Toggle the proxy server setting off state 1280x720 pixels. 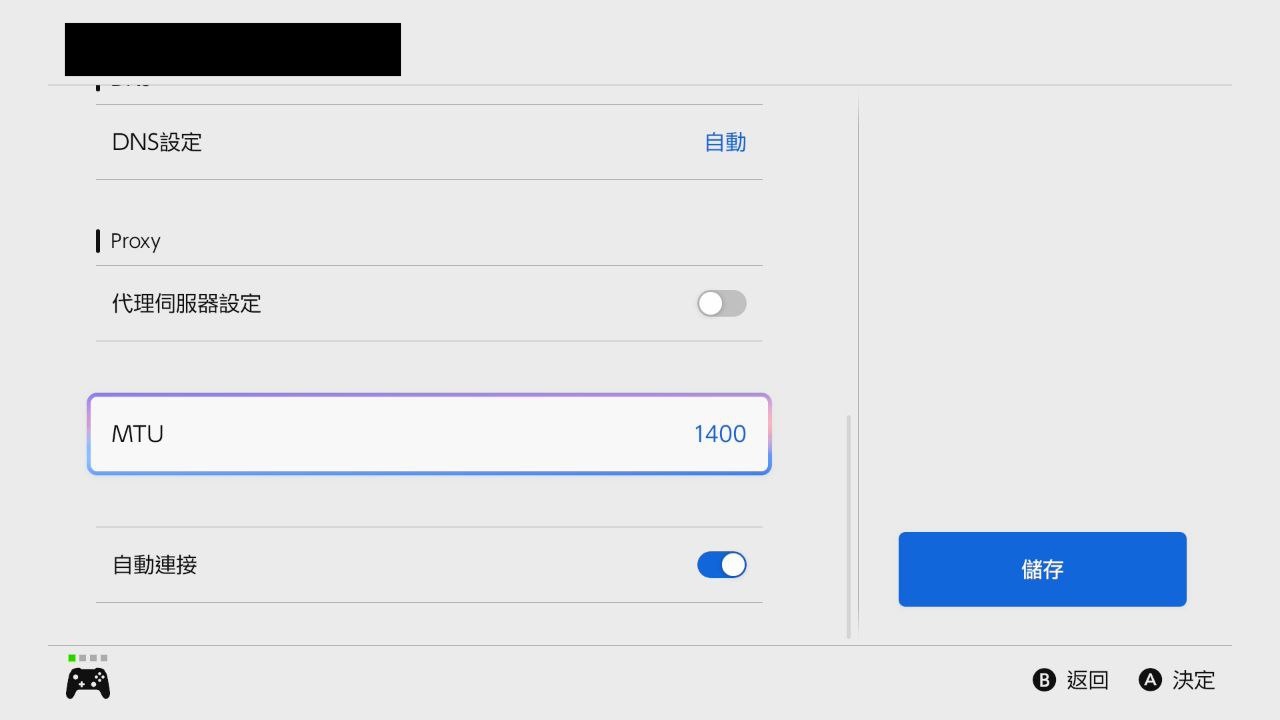[x=720, y=303]
